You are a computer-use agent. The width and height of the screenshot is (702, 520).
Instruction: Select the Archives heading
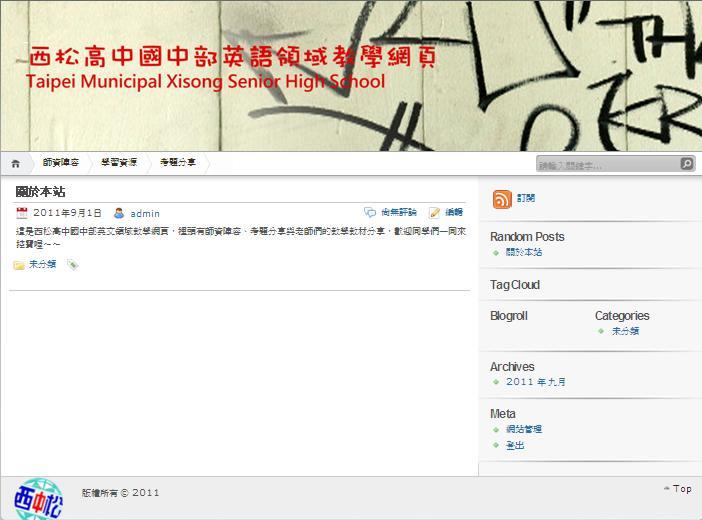(x=512, y=367)
